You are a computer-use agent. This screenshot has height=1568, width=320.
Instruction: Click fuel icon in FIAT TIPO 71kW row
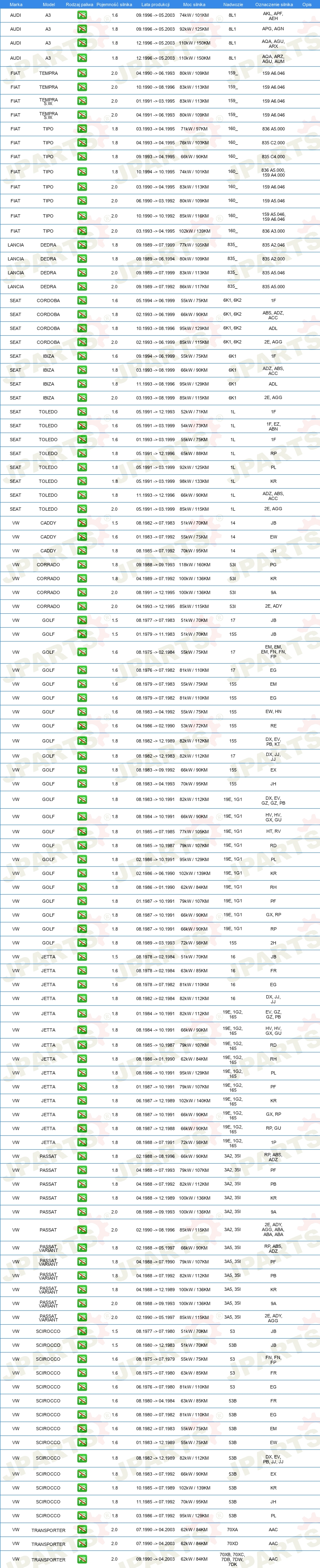coord(82,129)
